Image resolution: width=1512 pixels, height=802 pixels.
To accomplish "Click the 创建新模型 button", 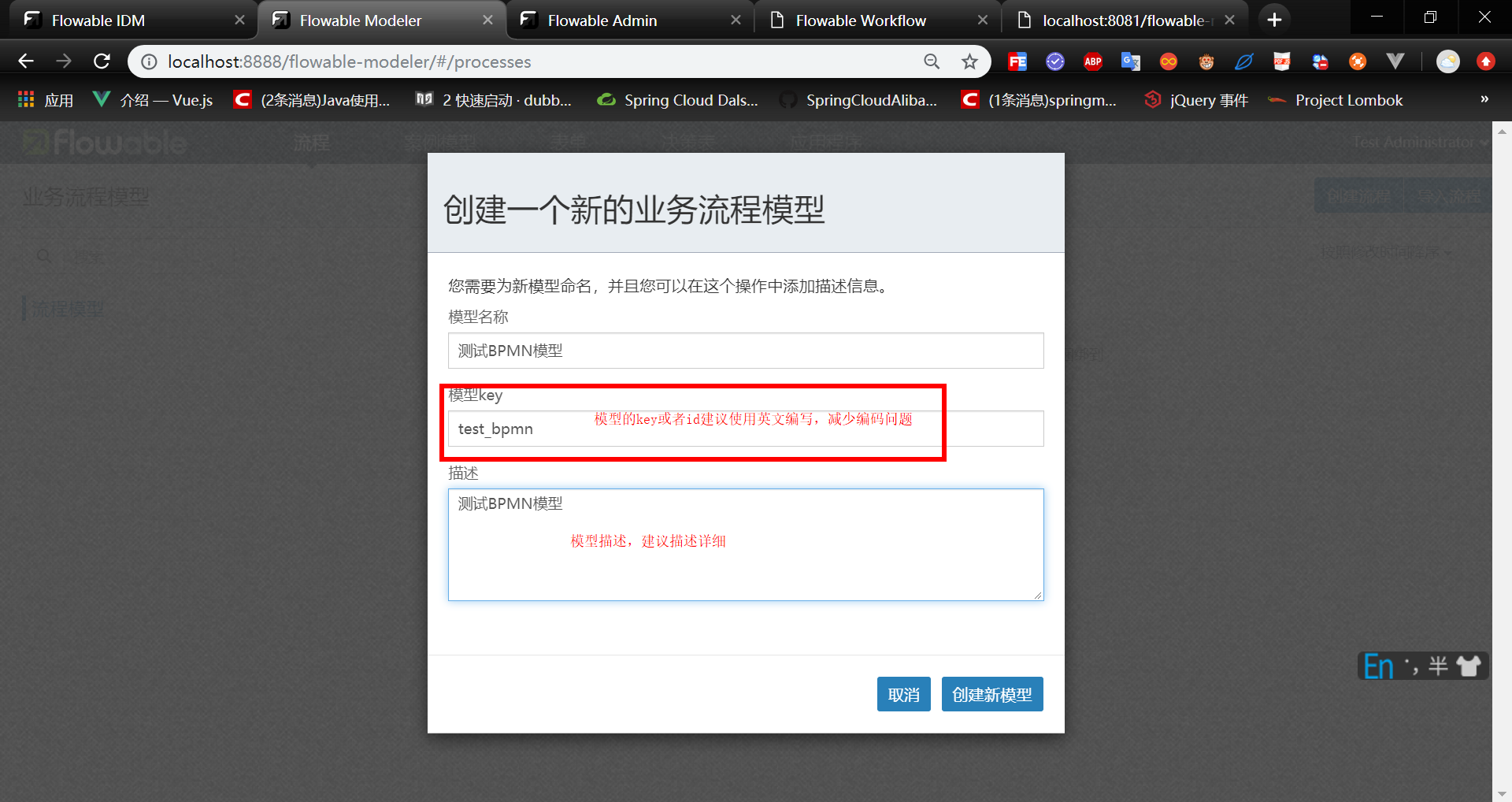I will point(992,694).
